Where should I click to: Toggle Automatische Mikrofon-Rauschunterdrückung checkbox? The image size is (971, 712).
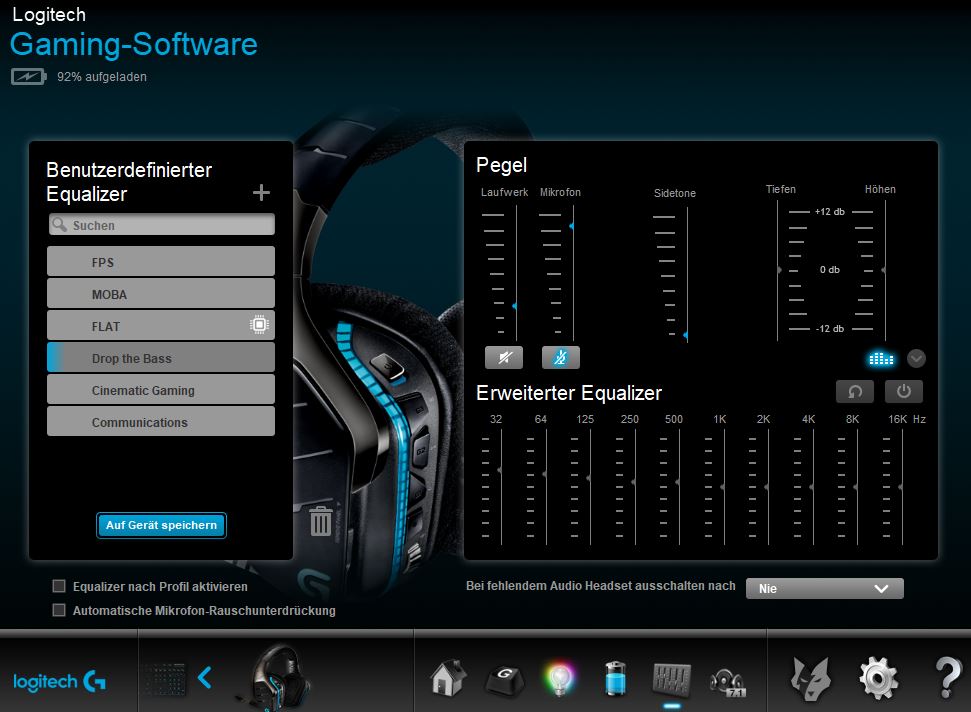coord(59,610)
